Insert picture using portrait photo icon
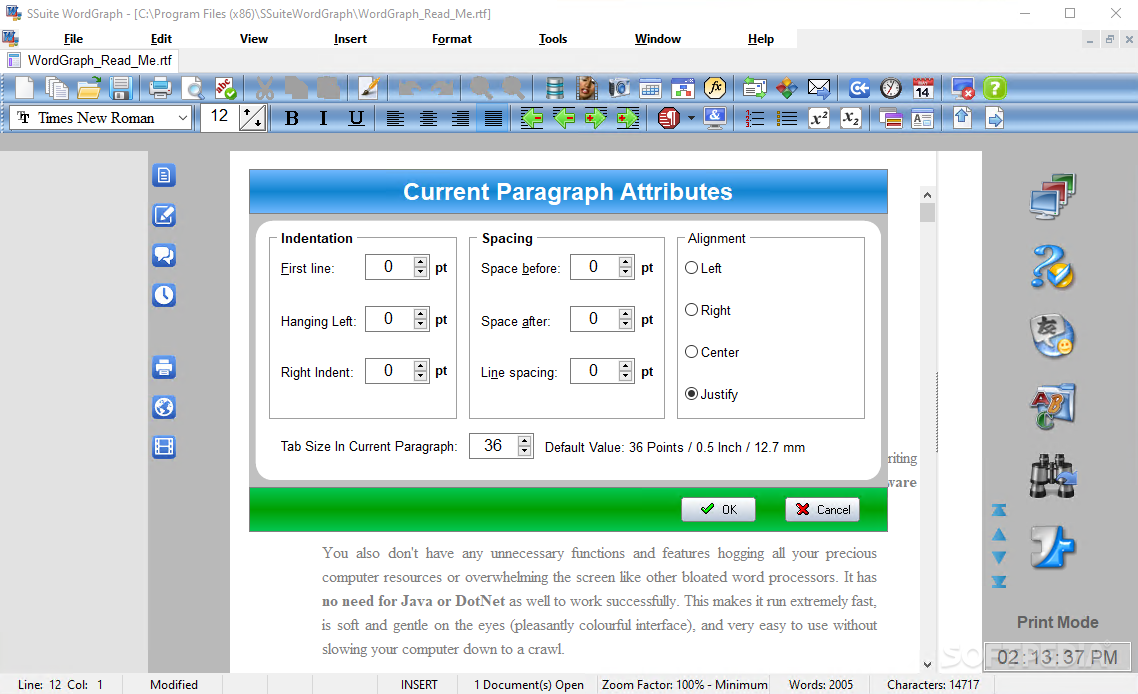This screenshot has height=694, width=1138. [x=586, y=89]
